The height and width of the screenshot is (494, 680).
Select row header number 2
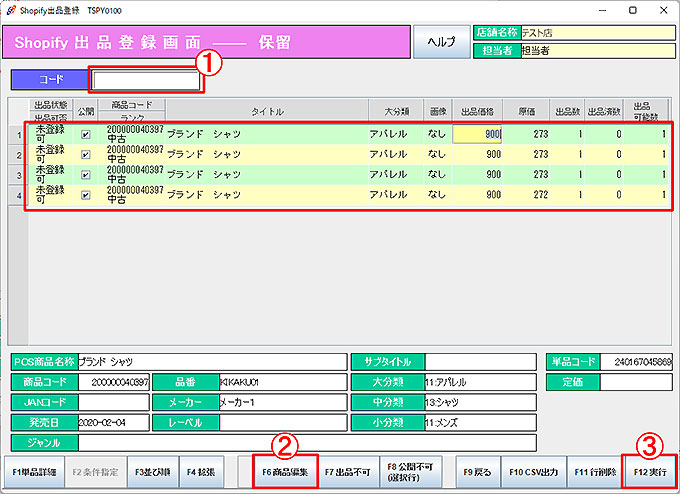click(19, 155)
